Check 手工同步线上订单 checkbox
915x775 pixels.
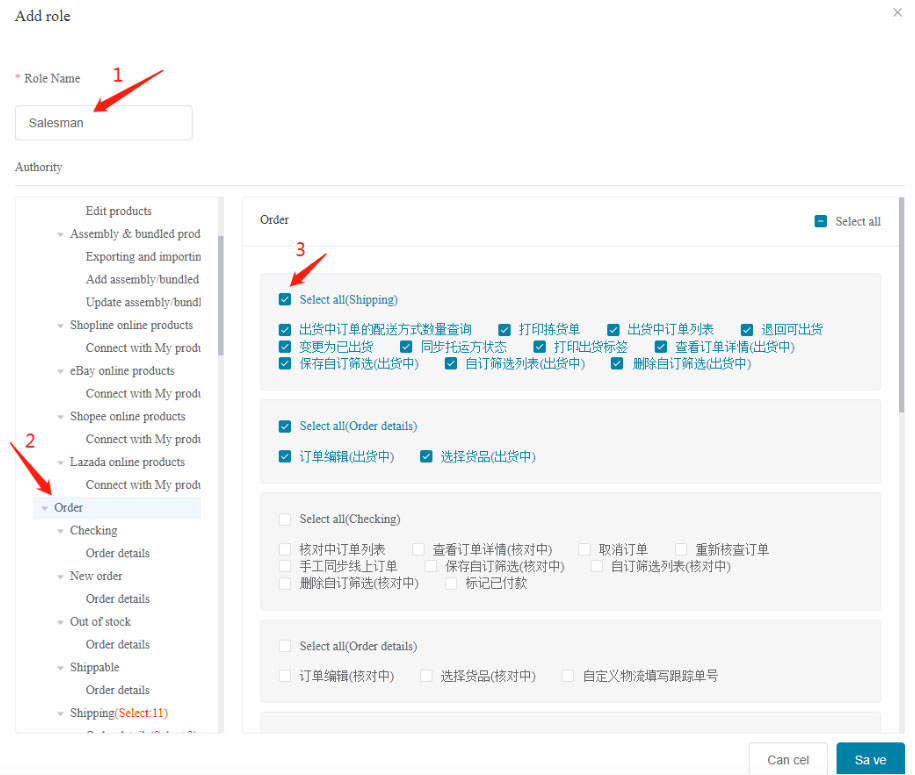coord(285,566)
